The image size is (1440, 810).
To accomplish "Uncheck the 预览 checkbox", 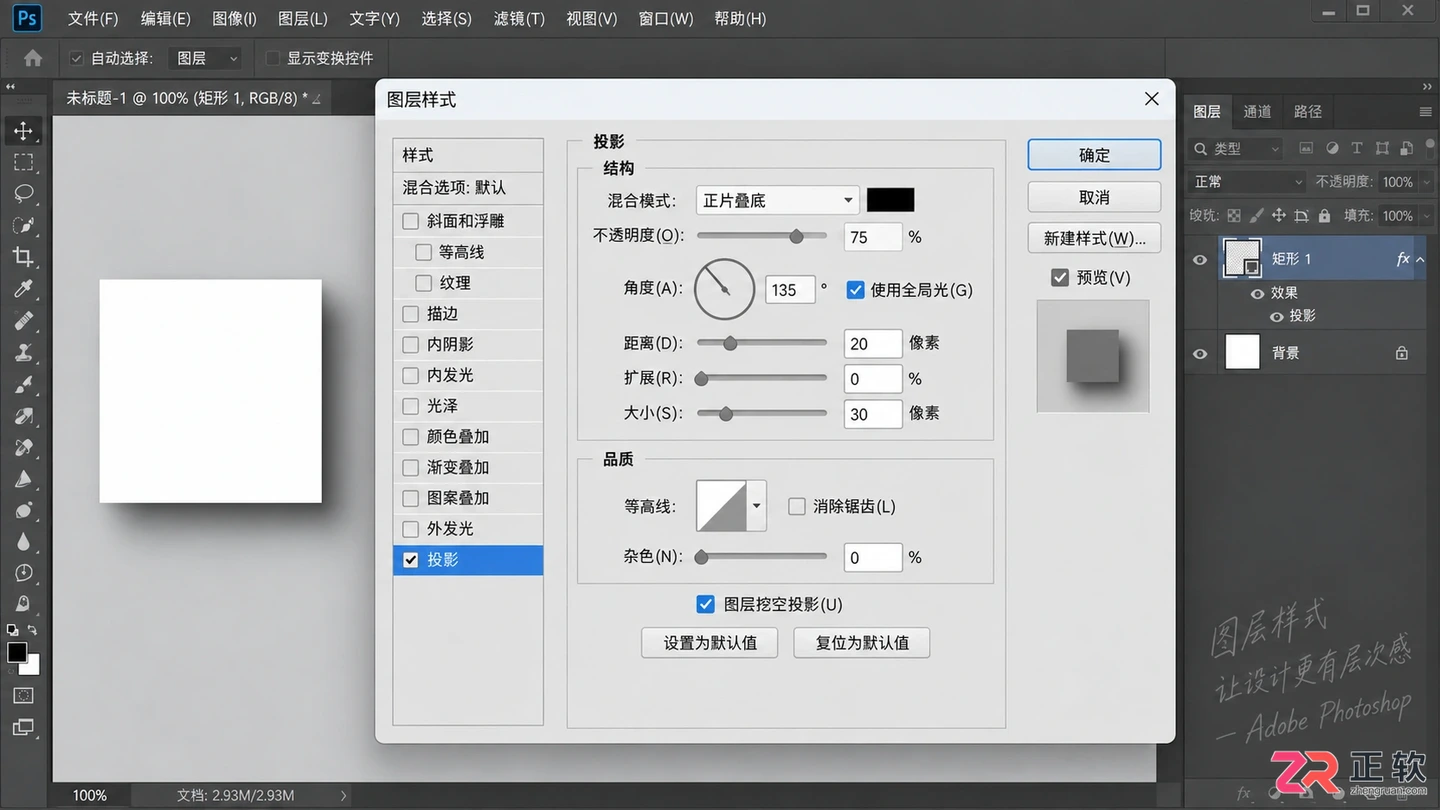I will (x=1060, y=278).
